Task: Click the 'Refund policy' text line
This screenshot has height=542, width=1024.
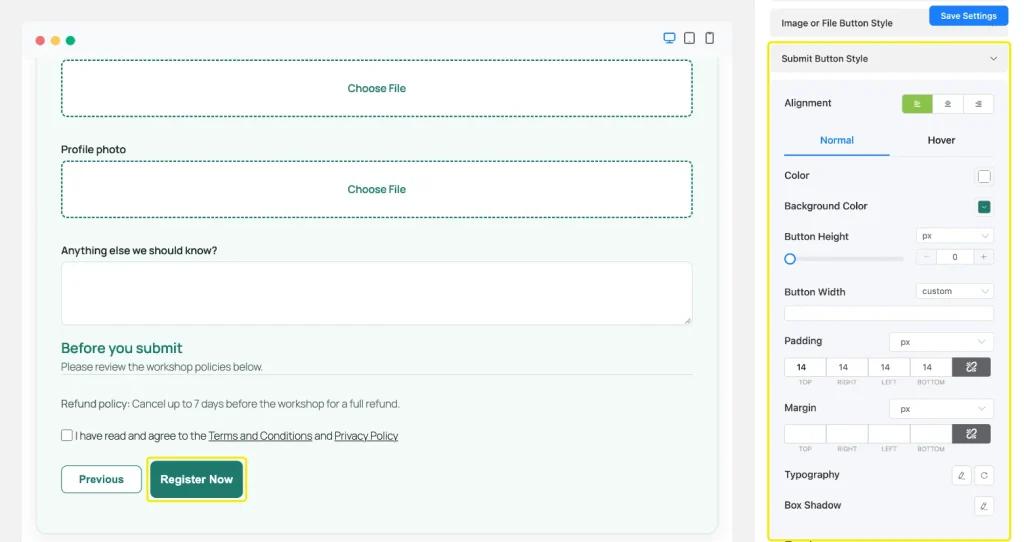Action: click(x=230, y=404)
